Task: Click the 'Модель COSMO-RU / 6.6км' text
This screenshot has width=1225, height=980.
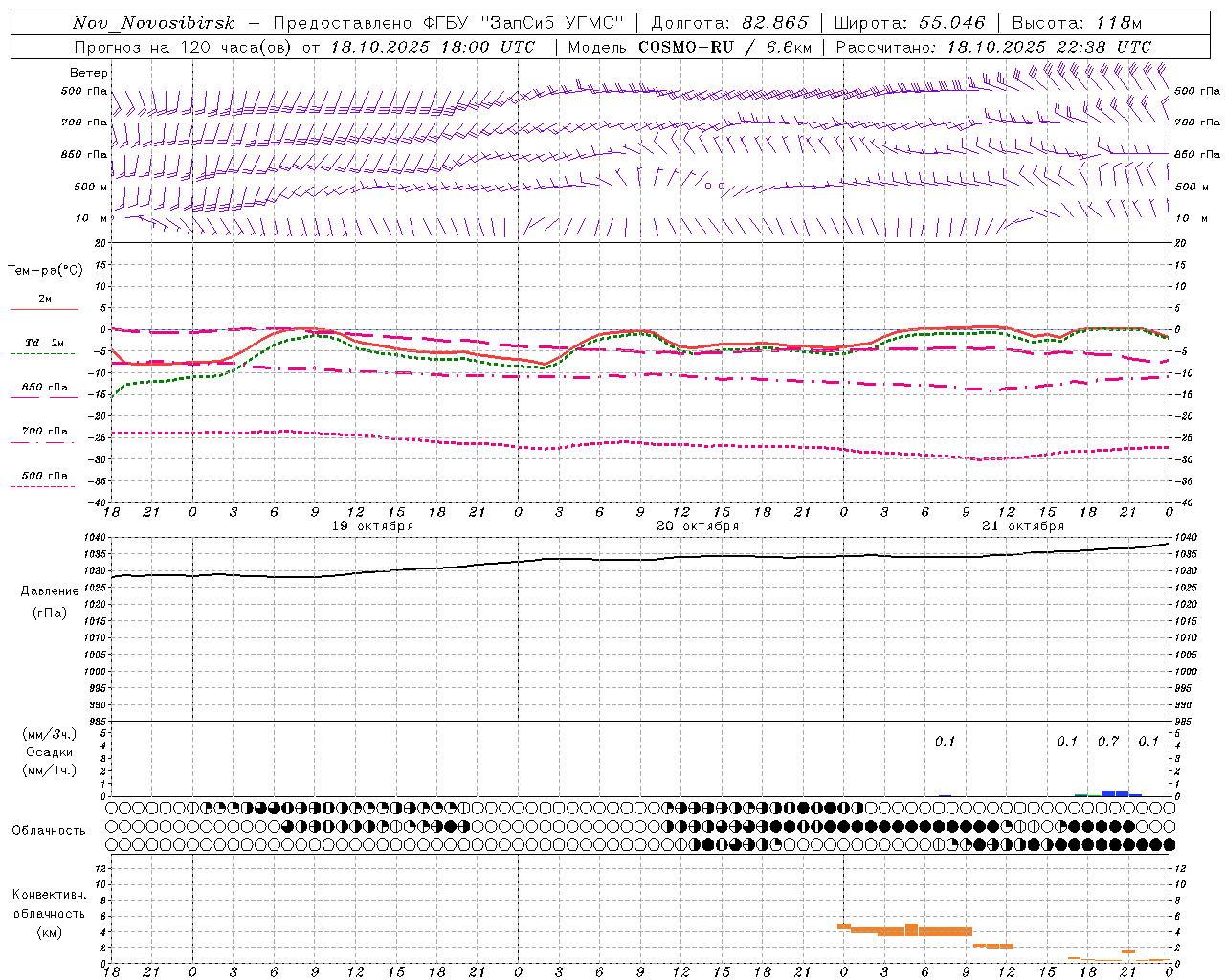Action: (689, 47)
